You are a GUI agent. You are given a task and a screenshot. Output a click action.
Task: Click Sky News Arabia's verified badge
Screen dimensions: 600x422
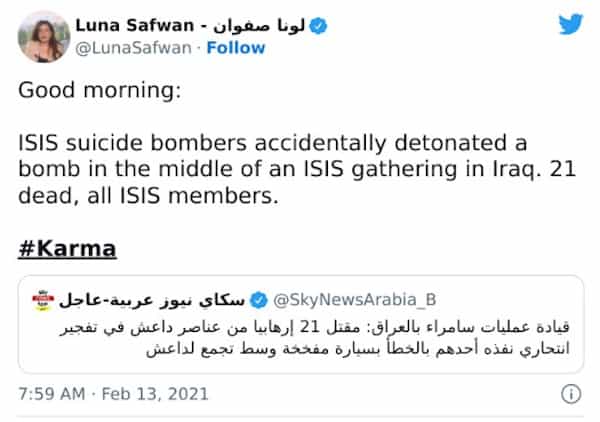pos(257,299)
